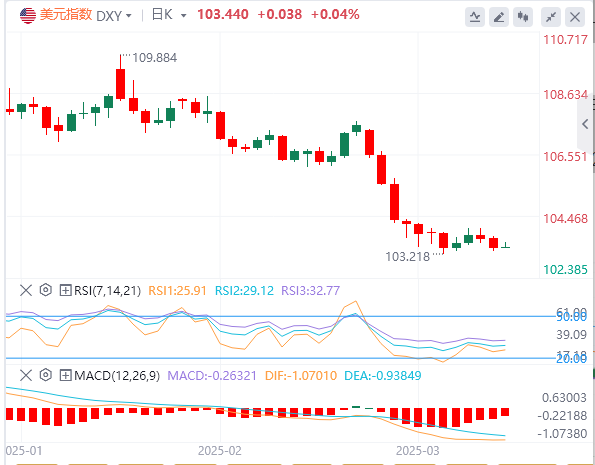The height and width of the screenshot is (465, 595).
Task: Click the 2025-03 date axis label
Action: pos(418,451)
